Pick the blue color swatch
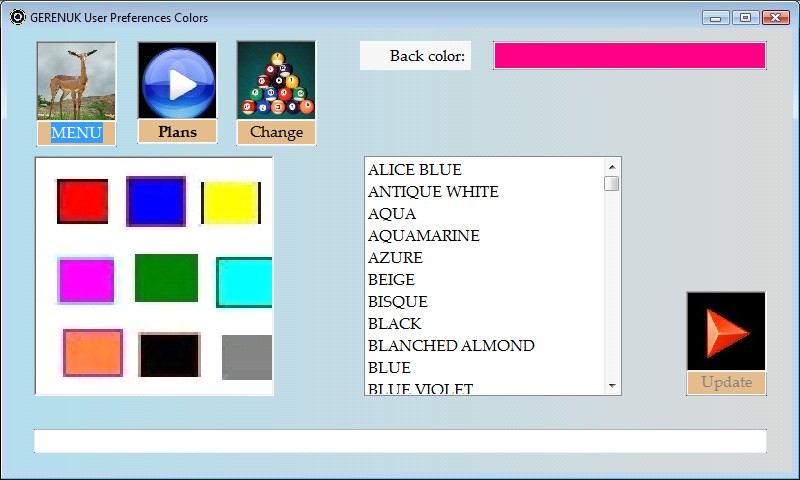 coord(155,202)
